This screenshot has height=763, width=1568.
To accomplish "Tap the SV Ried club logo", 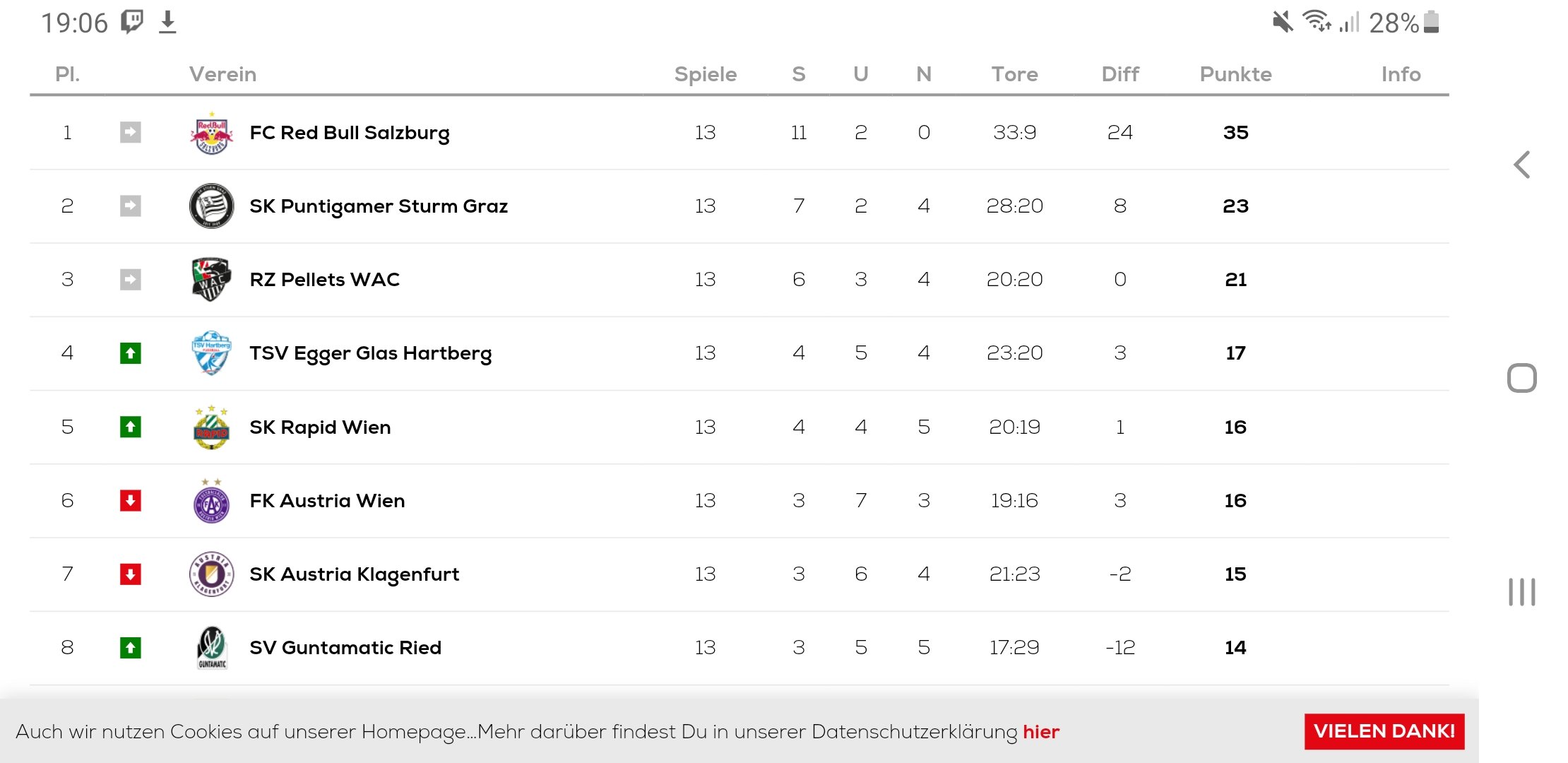I will 211,648.
